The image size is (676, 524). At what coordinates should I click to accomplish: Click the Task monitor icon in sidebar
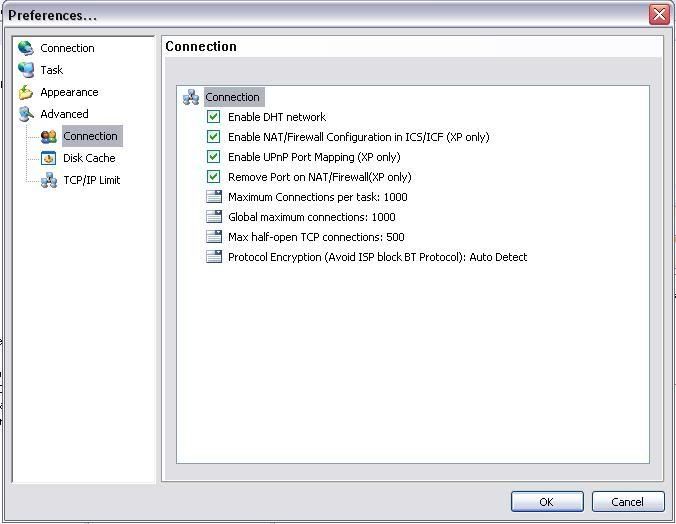[26, 70]
